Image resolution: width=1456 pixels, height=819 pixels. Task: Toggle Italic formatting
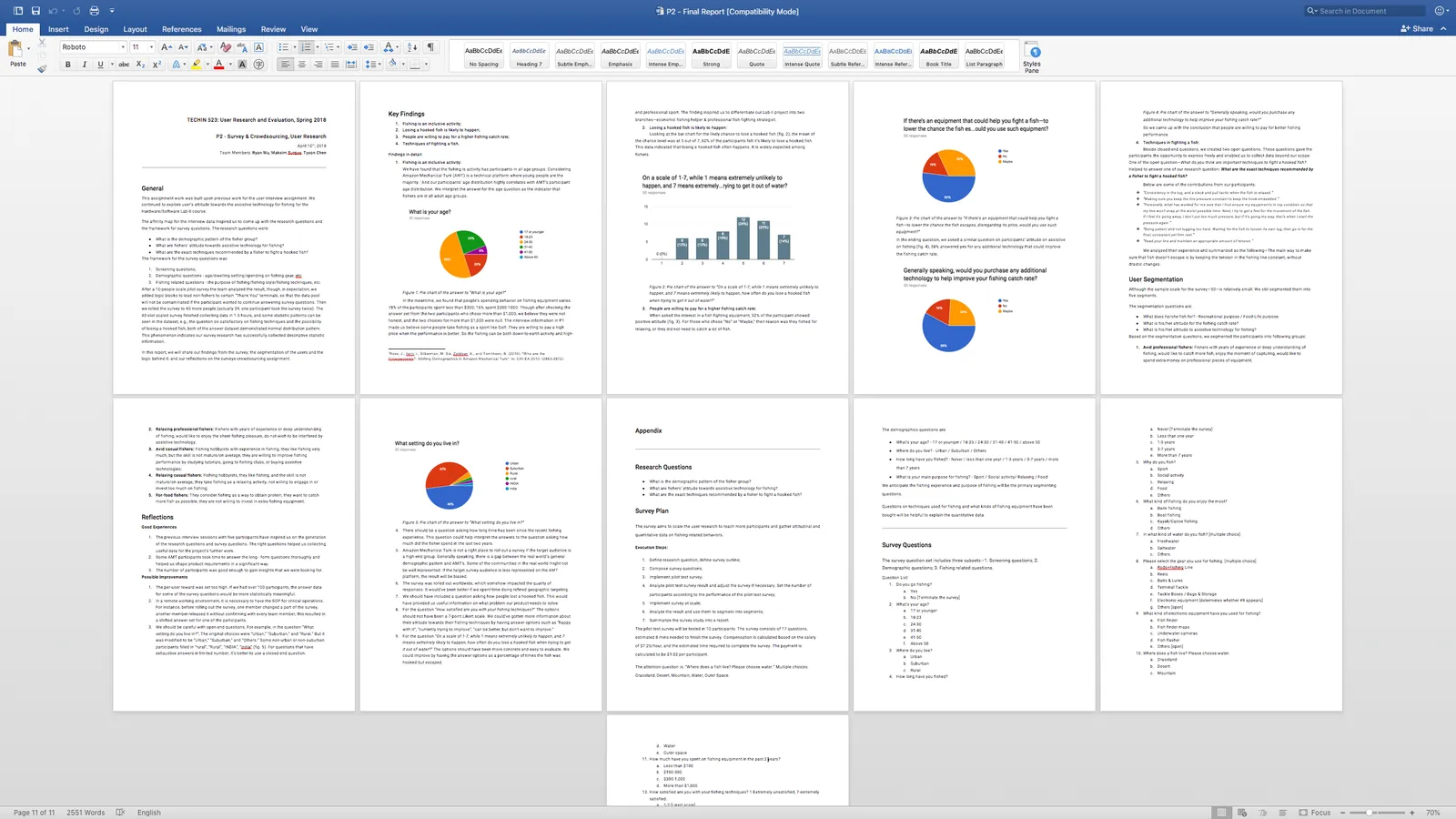pos(84,65)
